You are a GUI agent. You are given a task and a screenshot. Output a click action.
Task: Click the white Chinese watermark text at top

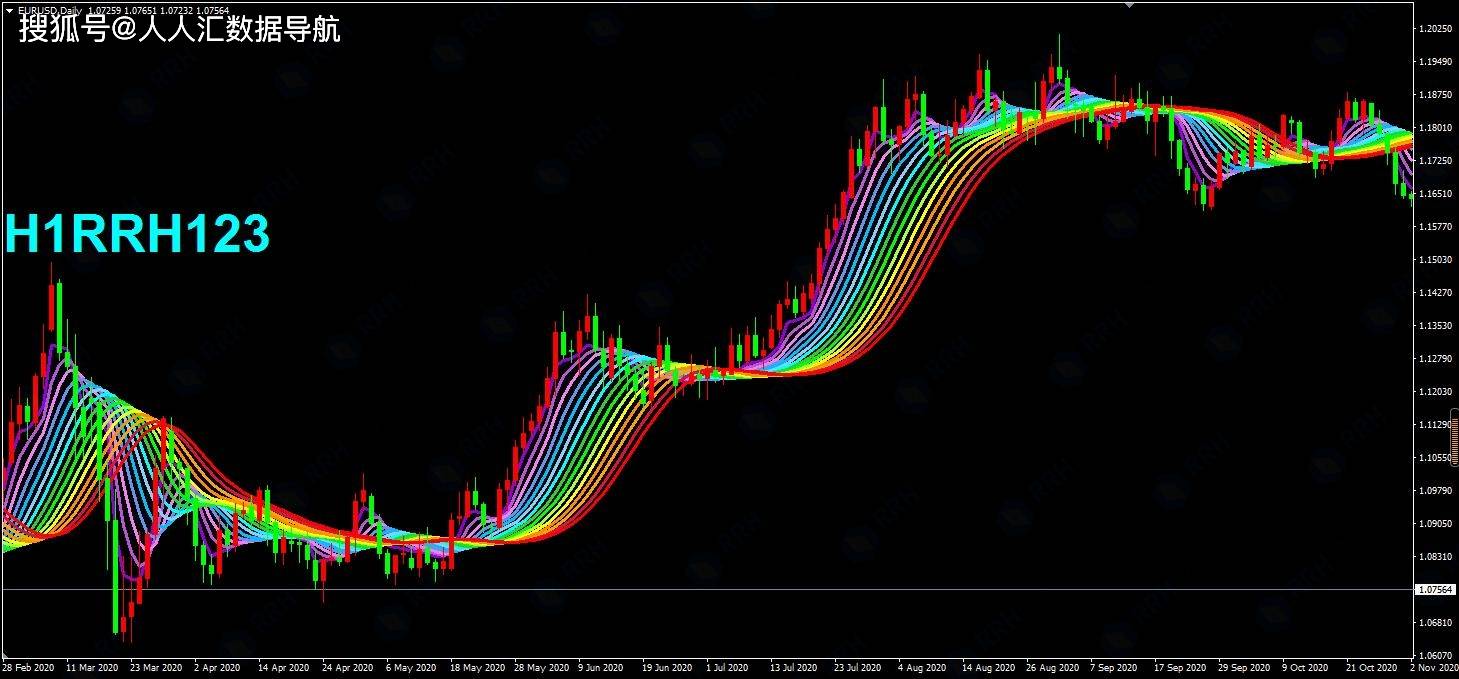point(180,30)
